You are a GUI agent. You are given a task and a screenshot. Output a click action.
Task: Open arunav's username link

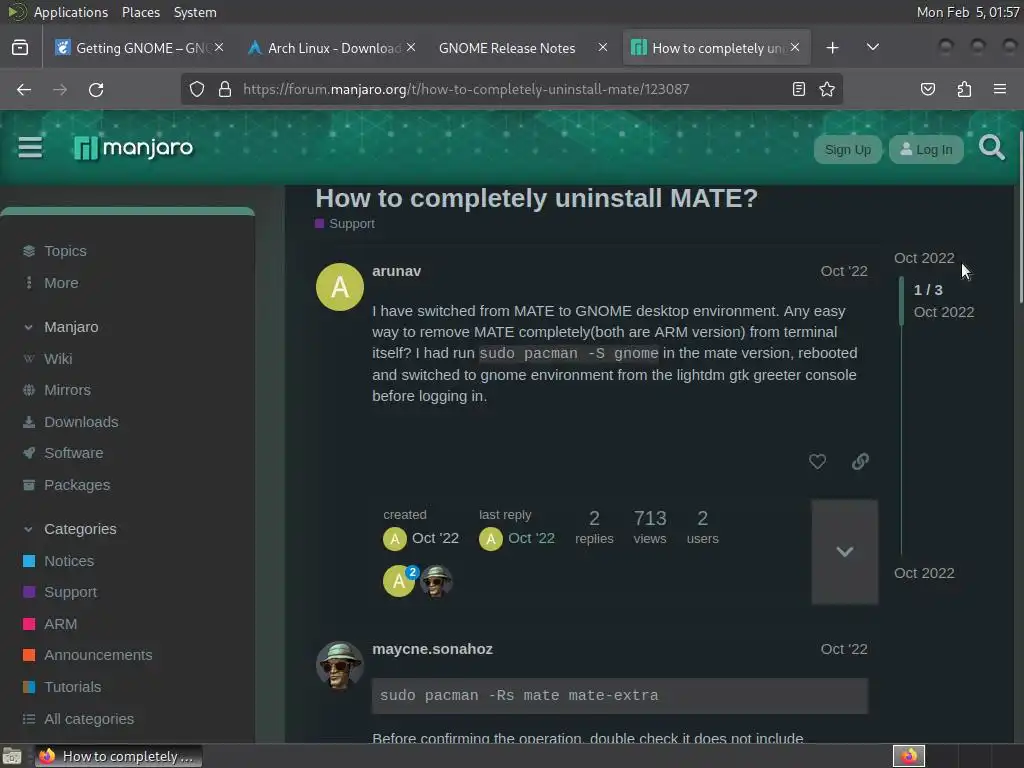click(x=396, y=271)
